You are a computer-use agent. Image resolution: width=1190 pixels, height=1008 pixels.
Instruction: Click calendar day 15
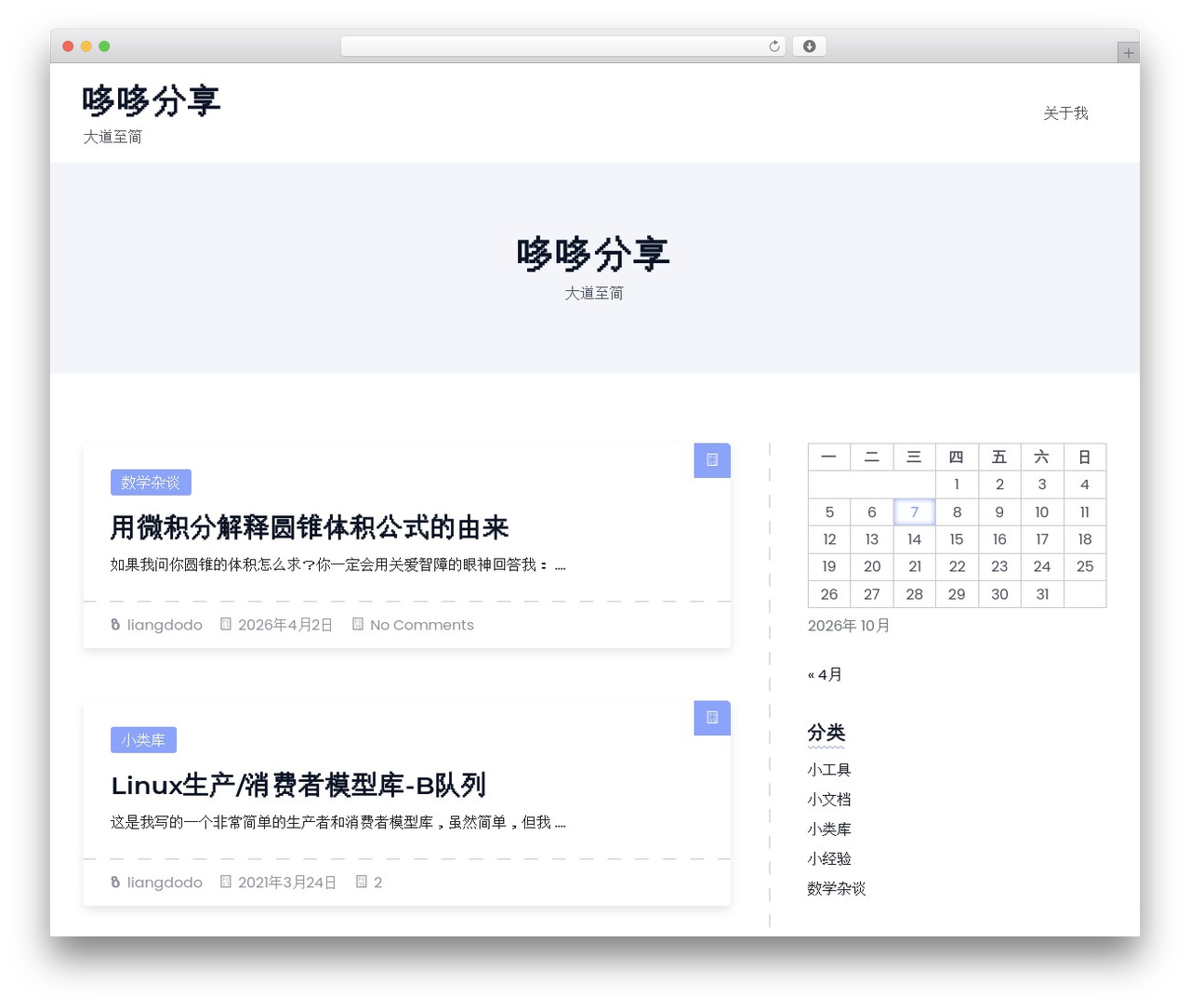[x=957, y=539]
